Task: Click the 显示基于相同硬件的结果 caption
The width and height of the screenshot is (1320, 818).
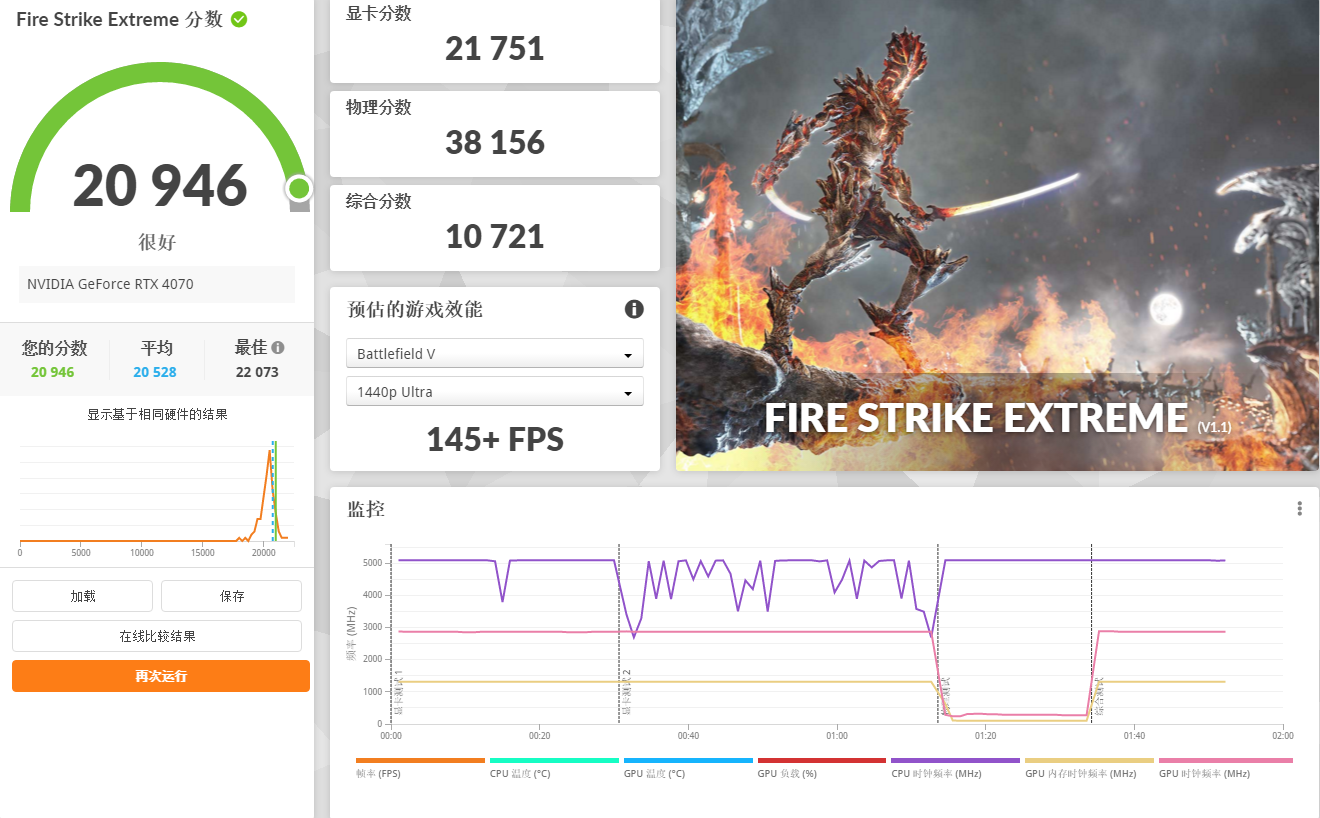Action: tap(157, 414)
